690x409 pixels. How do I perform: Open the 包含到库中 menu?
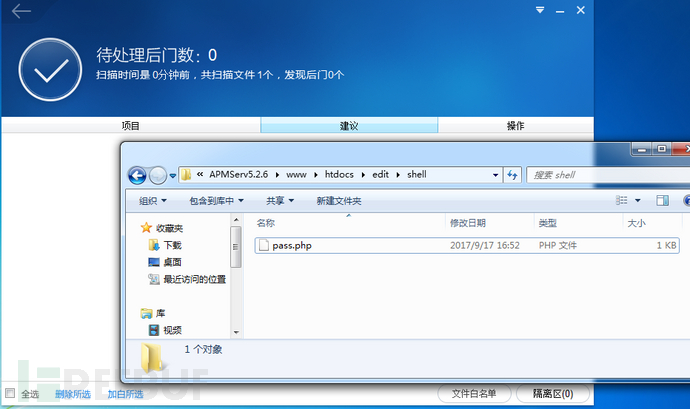click(216, 201)
